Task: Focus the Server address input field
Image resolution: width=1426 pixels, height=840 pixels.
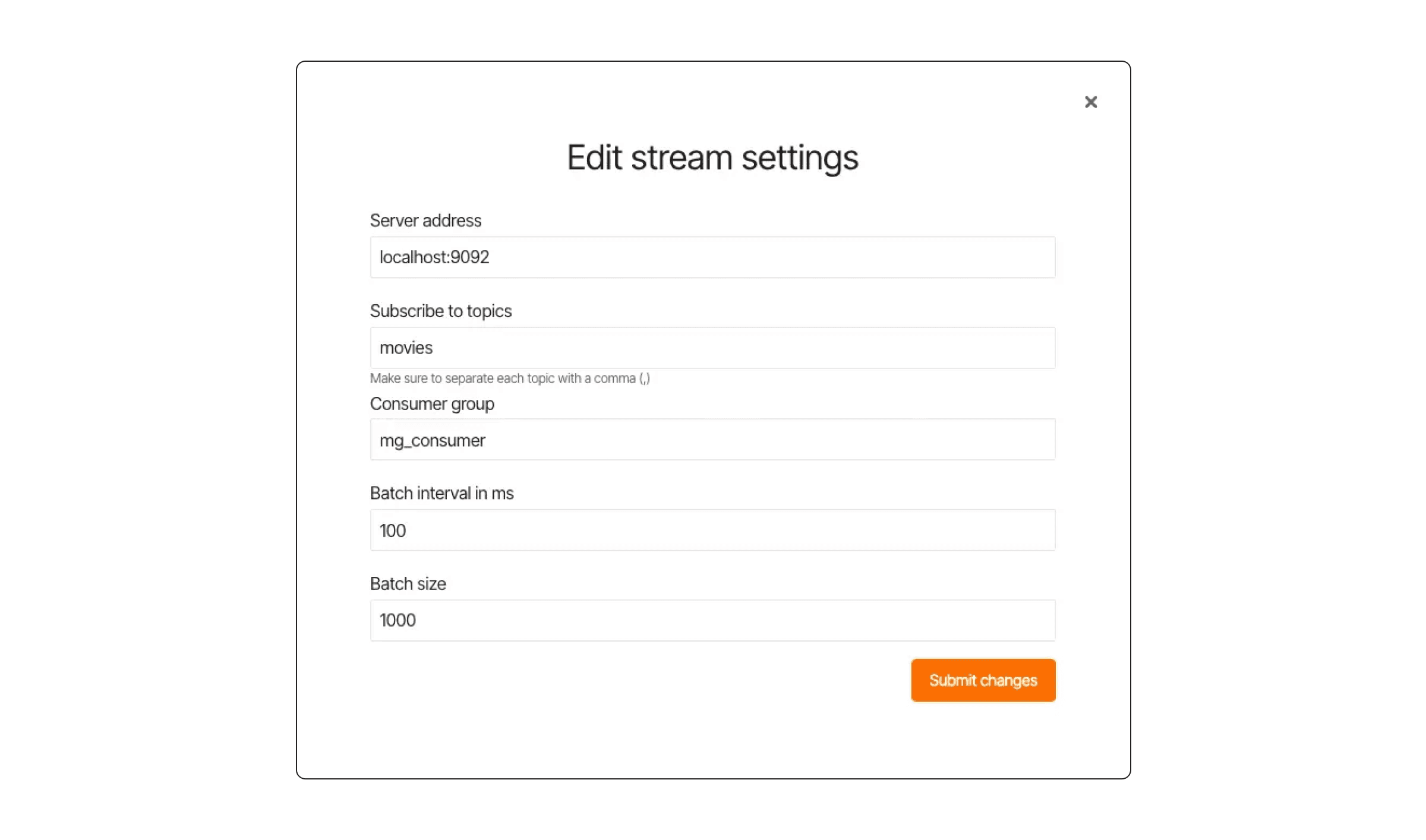Action: [712, 257]
